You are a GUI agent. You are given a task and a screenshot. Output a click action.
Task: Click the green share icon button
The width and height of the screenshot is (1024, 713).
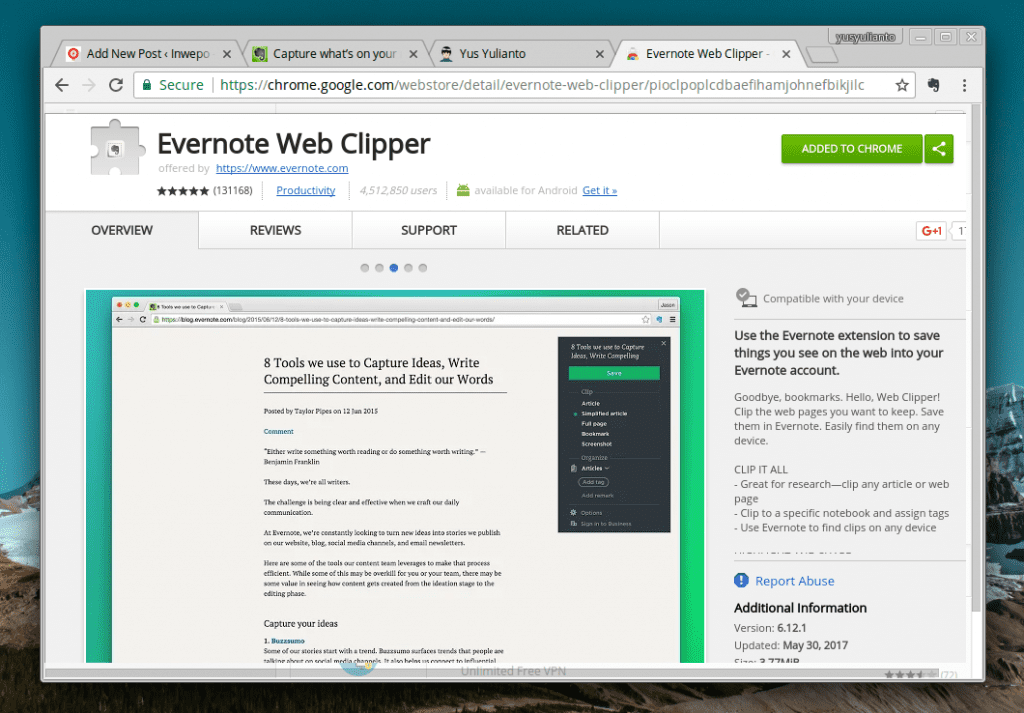[939, 149]
